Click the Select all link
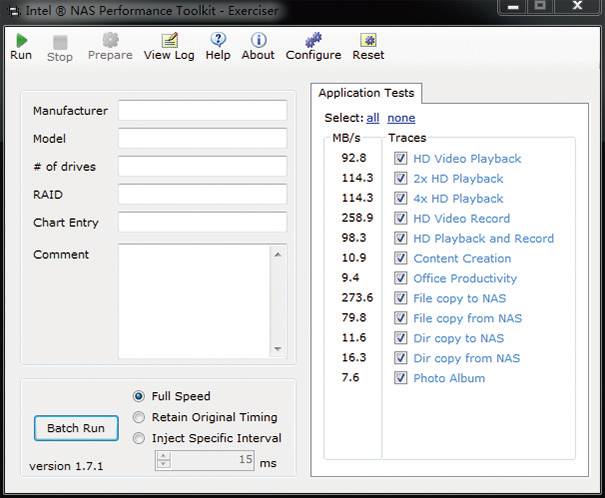Screen dimensions: 605x498 click(373, 118)
